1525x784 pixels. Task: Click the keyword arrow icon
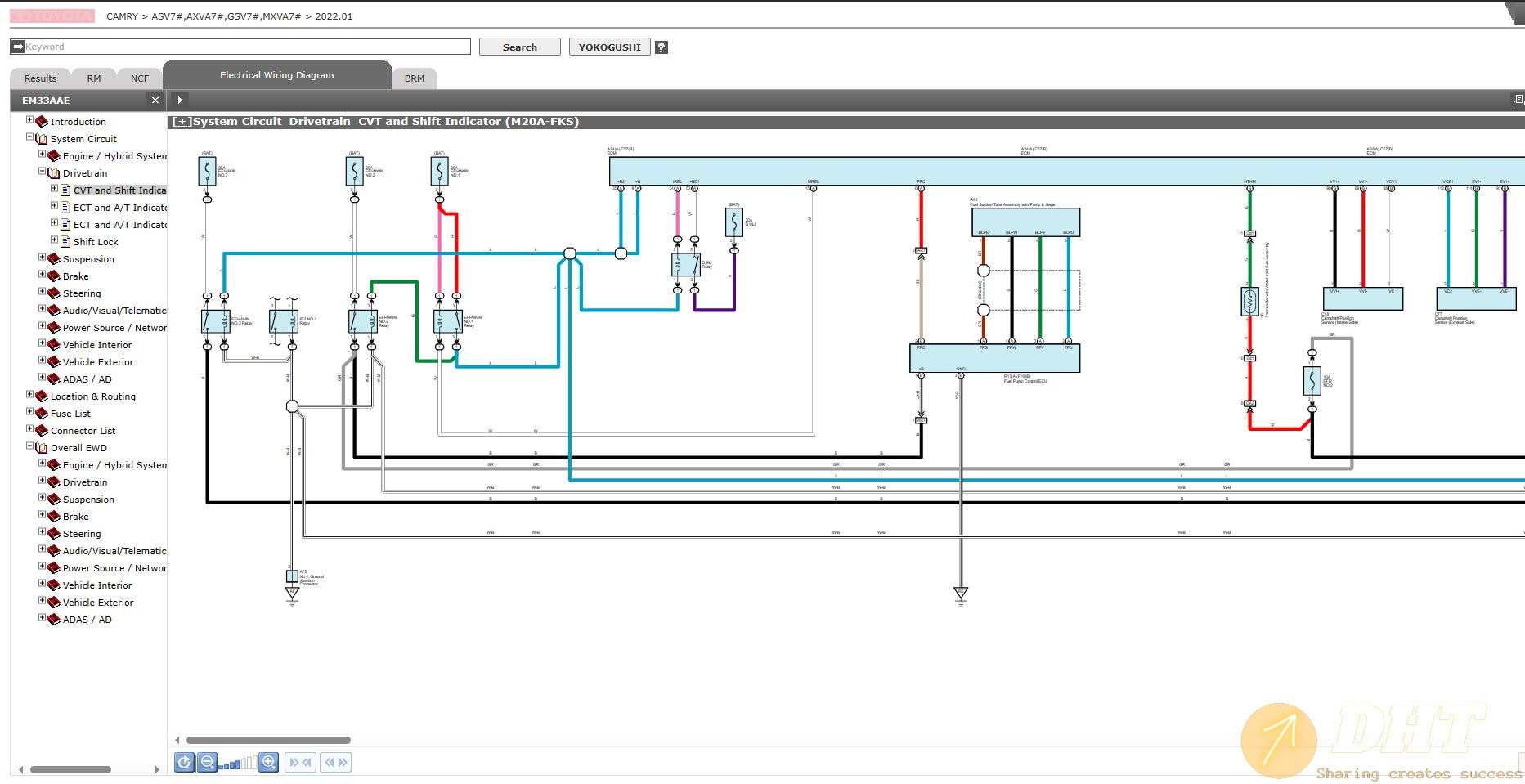coord(18,47)
